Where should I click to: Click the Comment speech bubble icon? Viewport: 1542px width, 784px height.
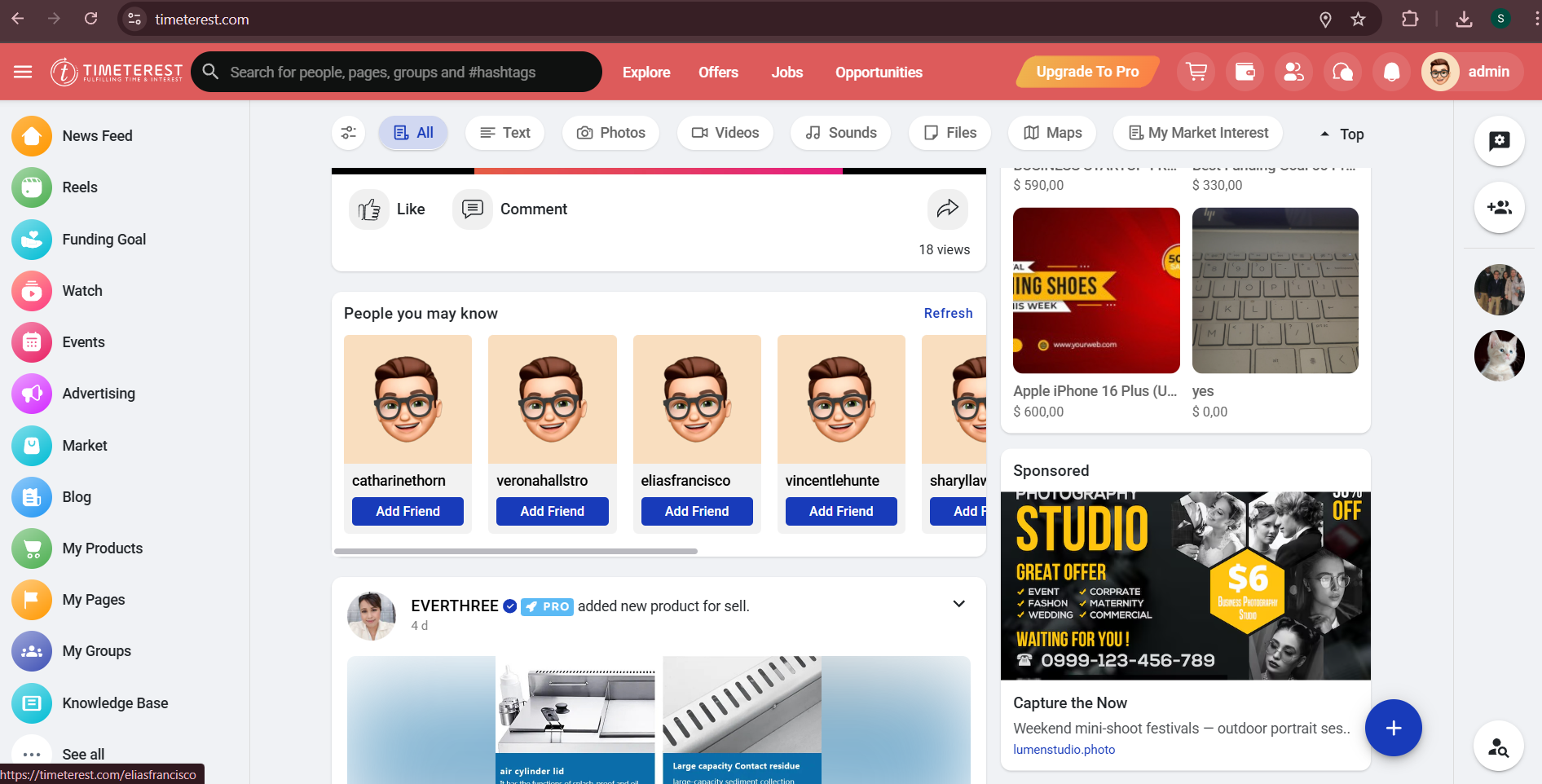click(x=473, y=209)
